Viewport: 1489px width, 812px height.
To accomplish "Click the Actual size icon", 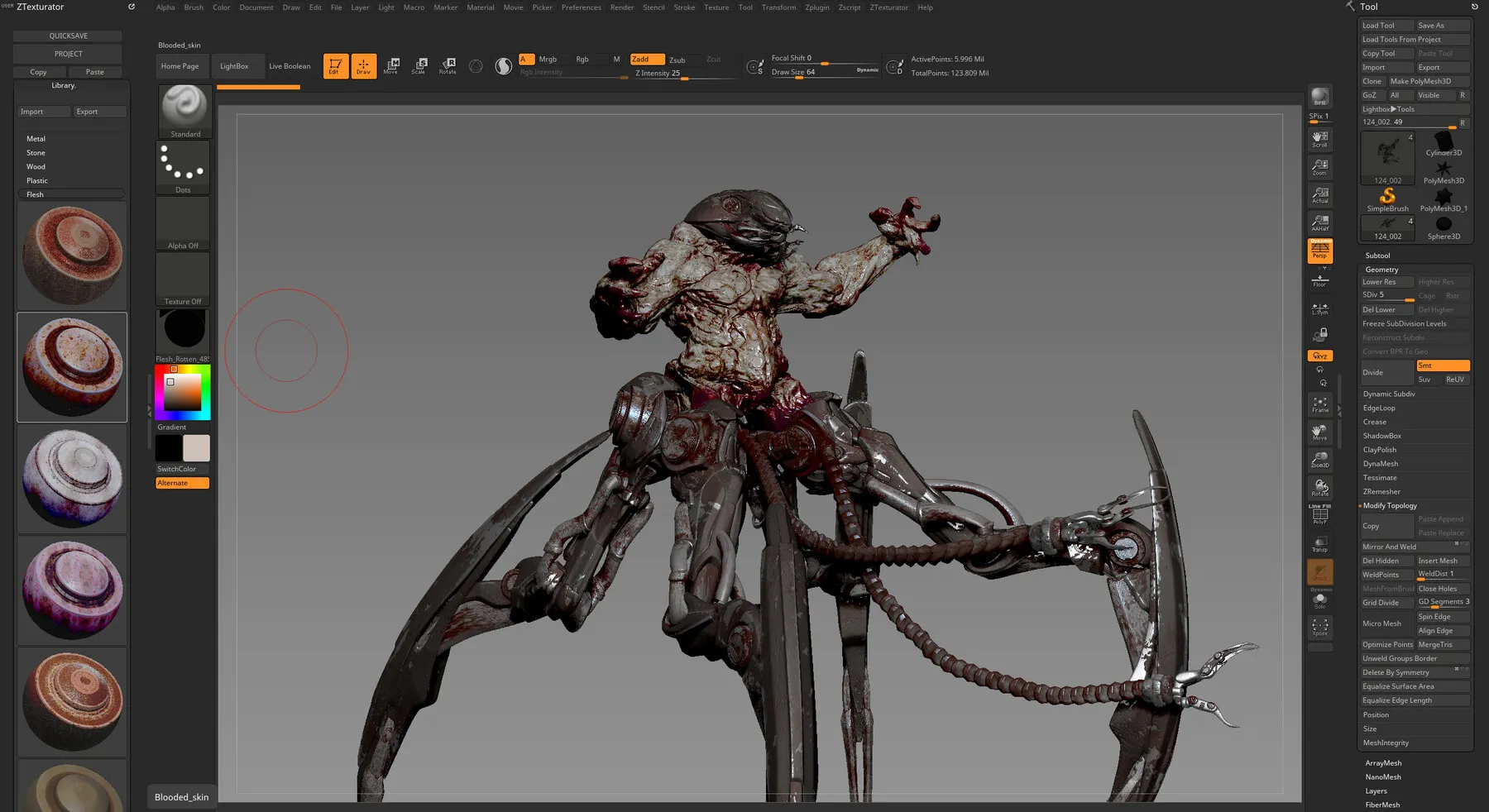I will (1319, 195).
